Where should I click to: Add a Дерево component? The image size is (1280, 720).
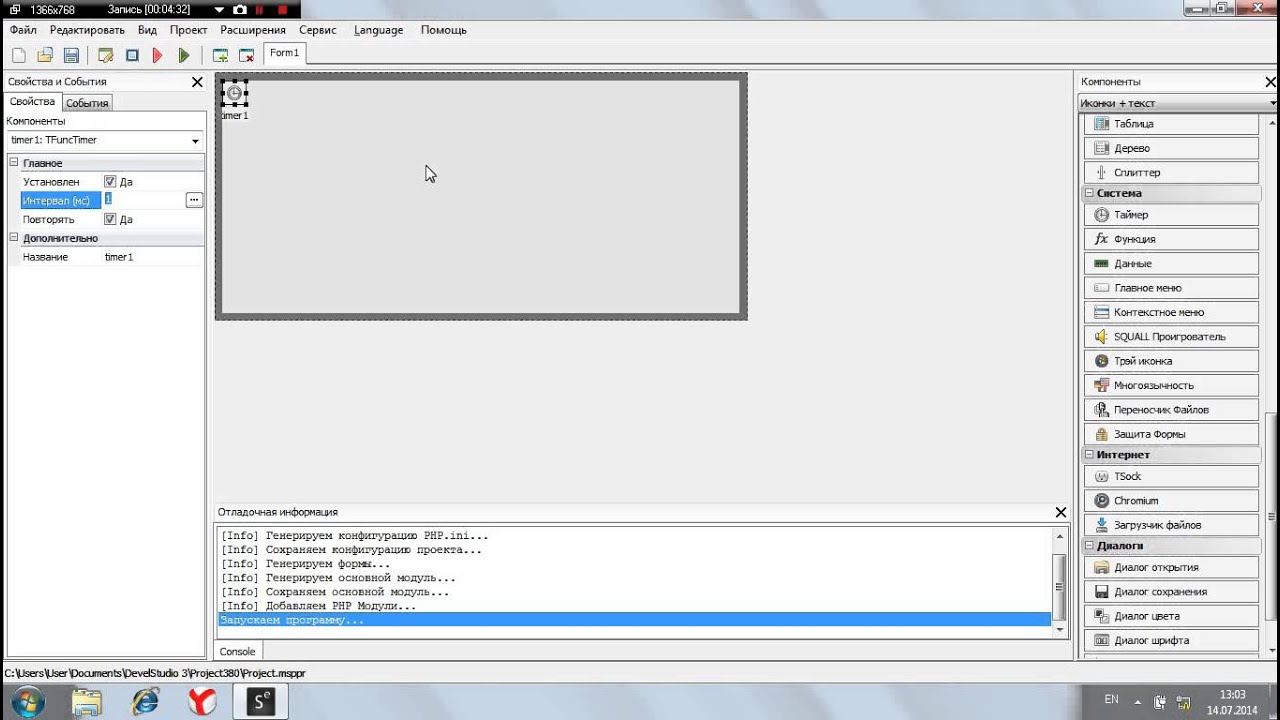click(1171, 148)
